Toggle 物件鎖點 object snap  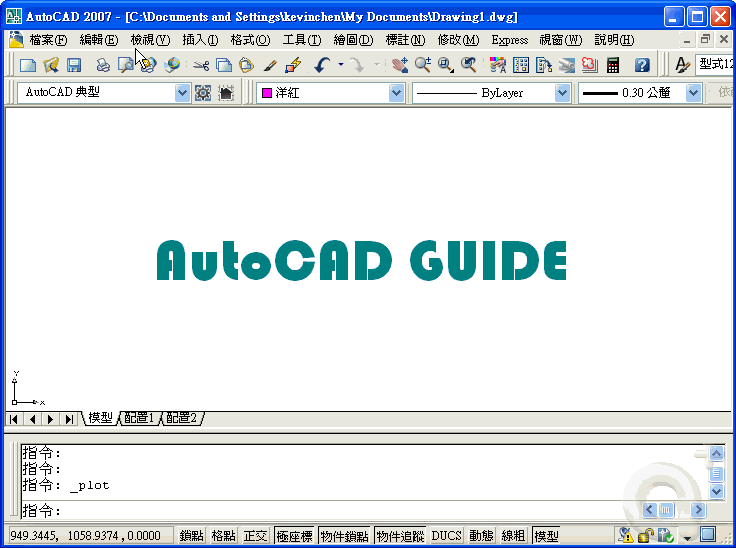pos(344,535)
